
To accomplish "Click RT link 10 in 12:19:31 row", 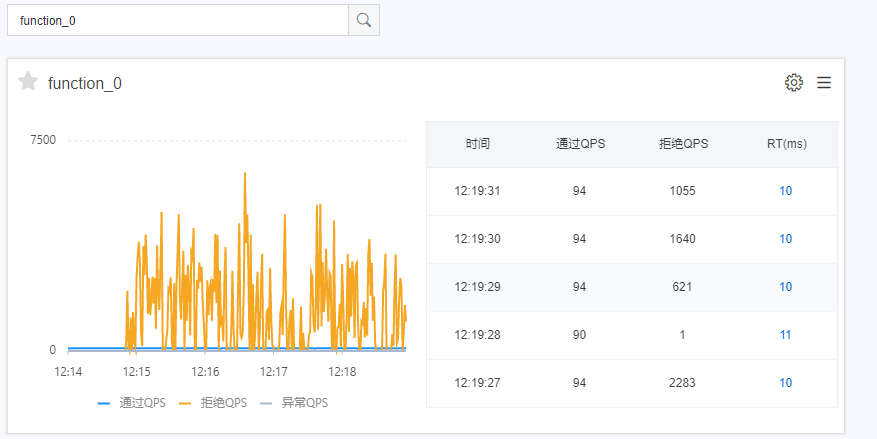I will click(x=785, y=191).
